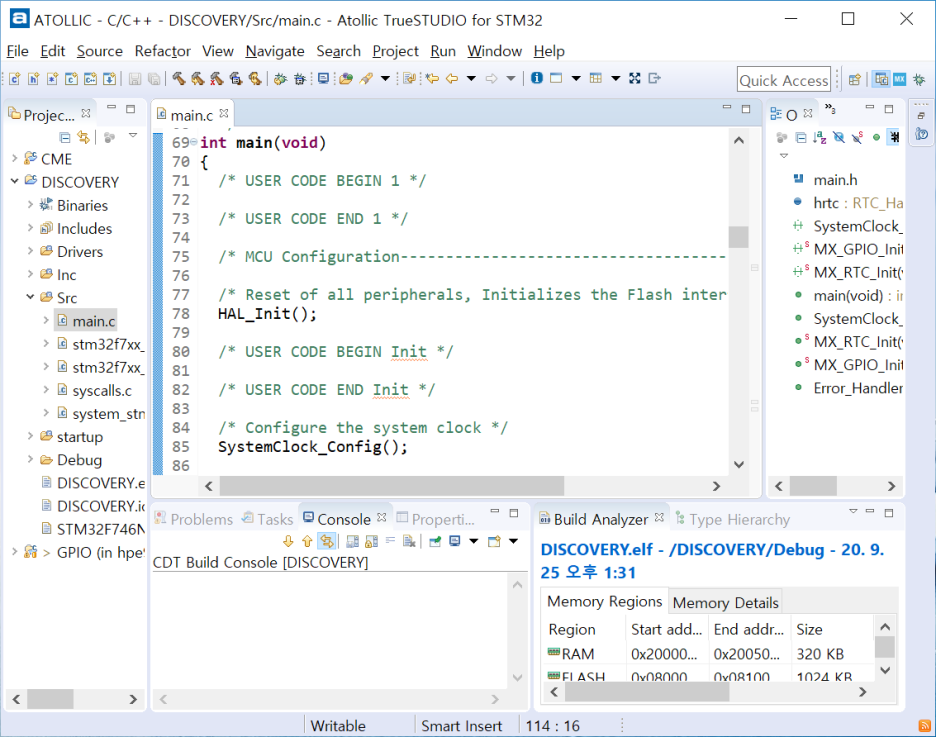The width and height of the screenshot is (936, 737).
Task: Click the hammer icon with red X
Action: 217,78
